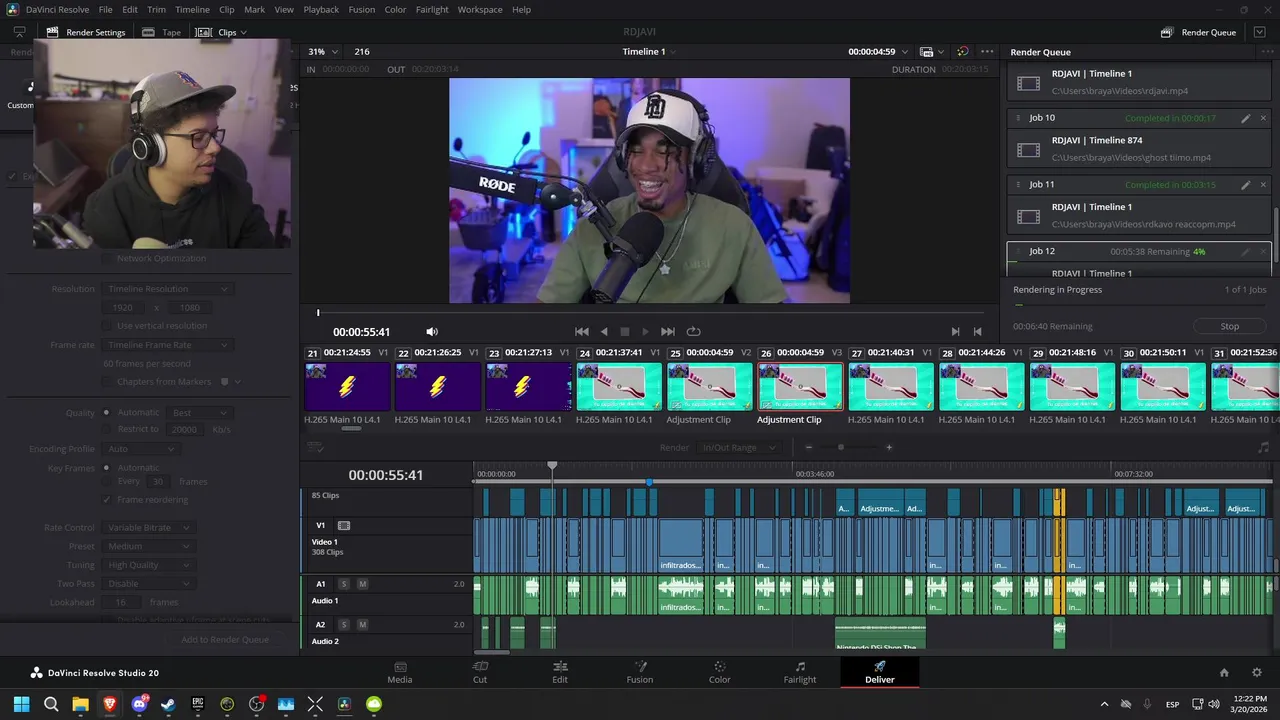
Task: Jump to first frame in viewer
Action: [x=582, y=332]
